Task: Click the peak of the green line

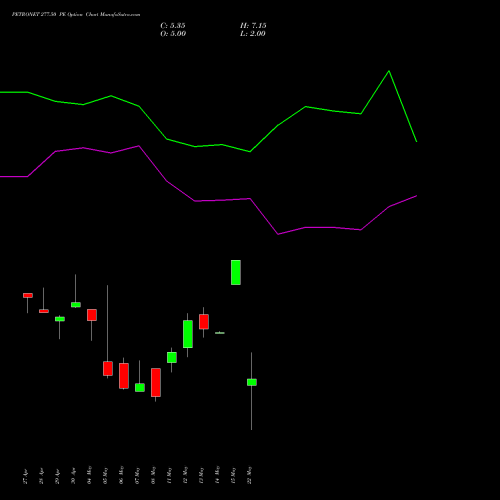Action: (389, 71)
